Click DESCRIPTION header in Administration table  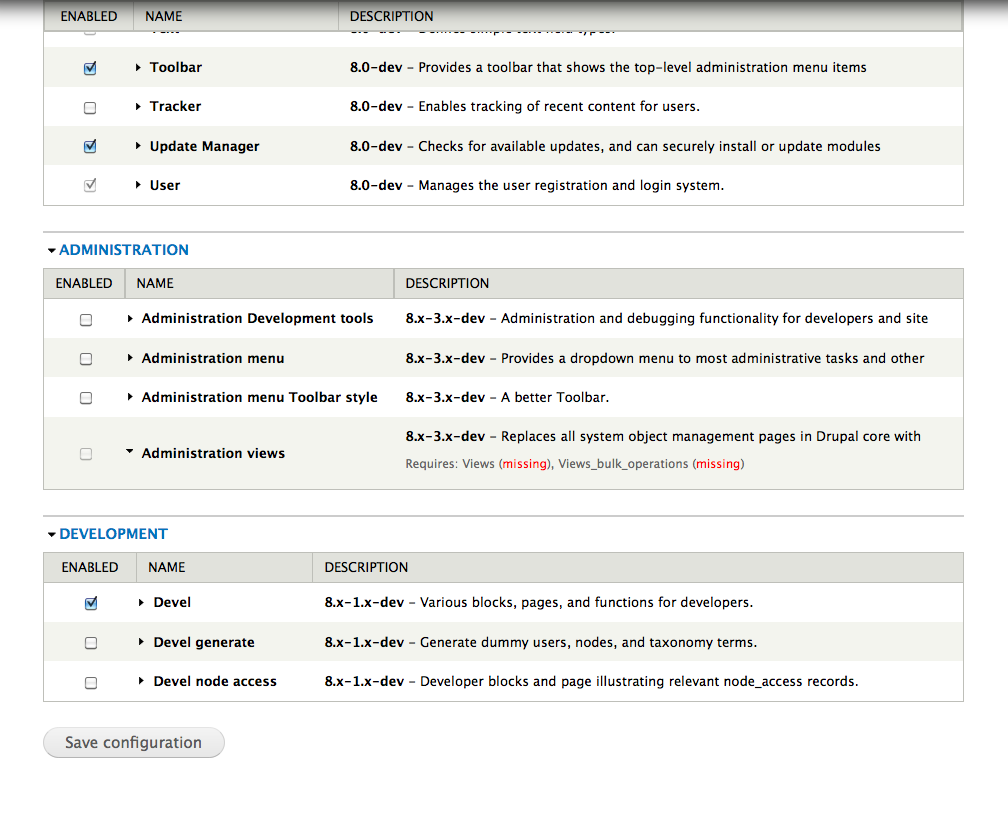[447, 283]
